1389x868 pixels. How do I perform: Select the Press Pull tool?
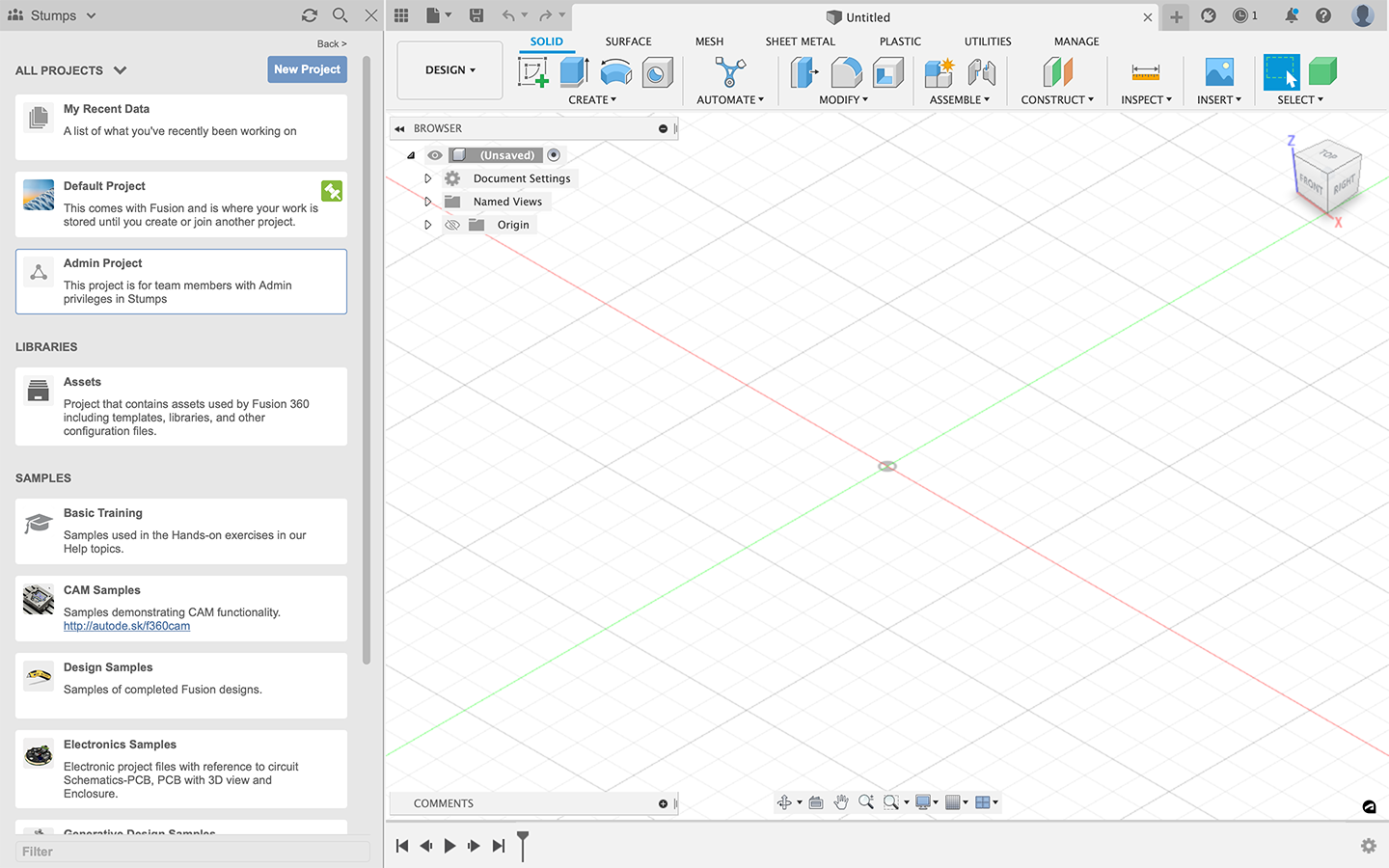click(803, 72)
